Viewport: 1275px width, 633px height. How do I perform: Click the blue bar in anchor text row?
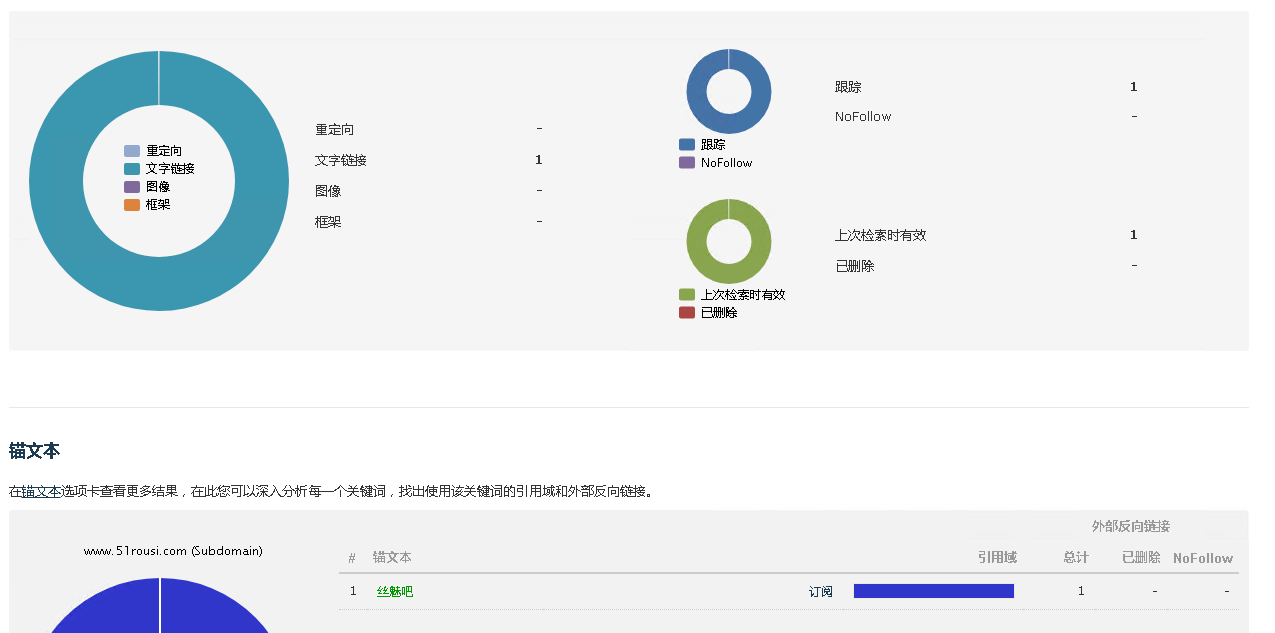coord(933,591)
